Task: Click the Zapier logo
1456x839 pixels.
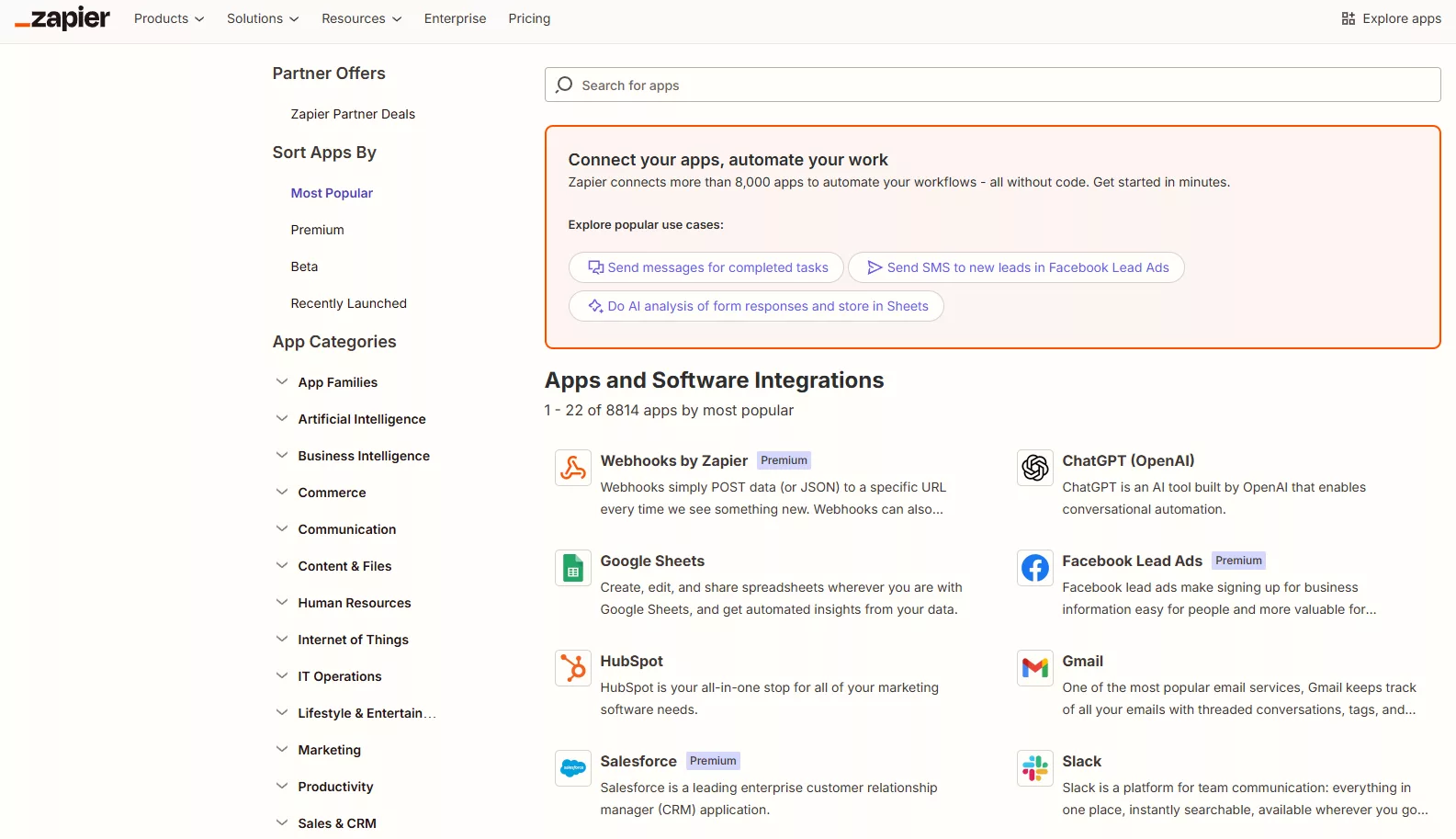Action: pos(62,18)
